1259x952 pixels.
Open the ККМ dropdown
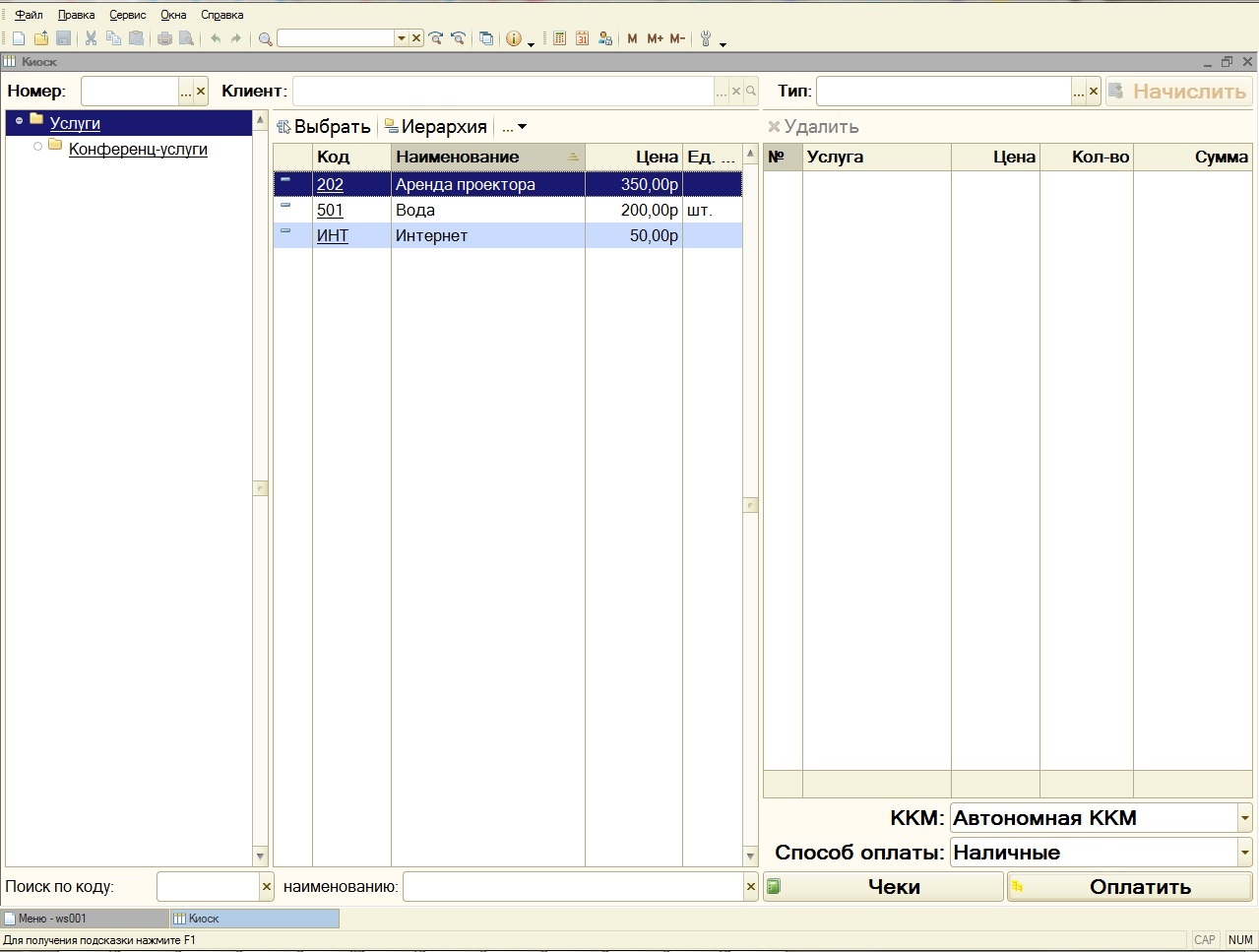tap(1244, 817)
